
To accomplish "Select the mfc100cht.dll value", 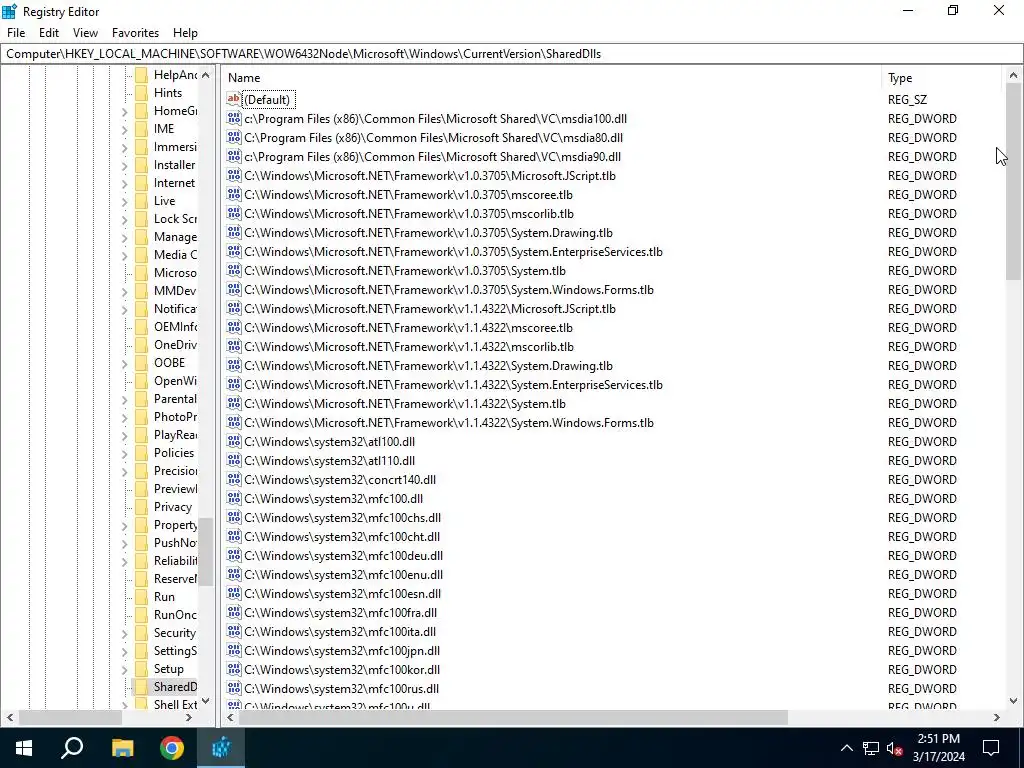I will coord(342,536).
